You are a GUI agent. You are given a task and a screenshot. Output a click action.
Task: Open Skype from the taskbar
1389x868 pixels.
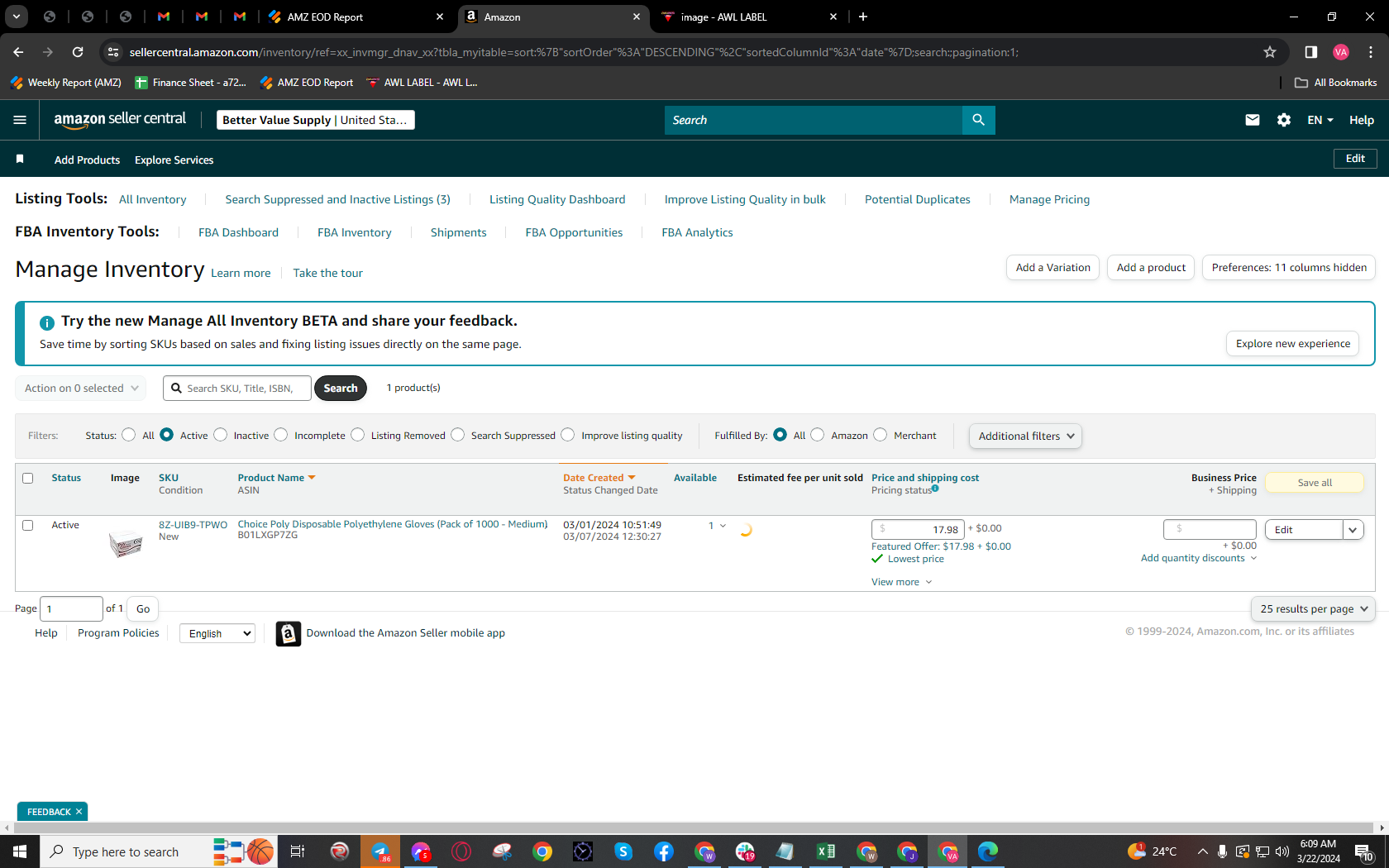pos(623,851)
